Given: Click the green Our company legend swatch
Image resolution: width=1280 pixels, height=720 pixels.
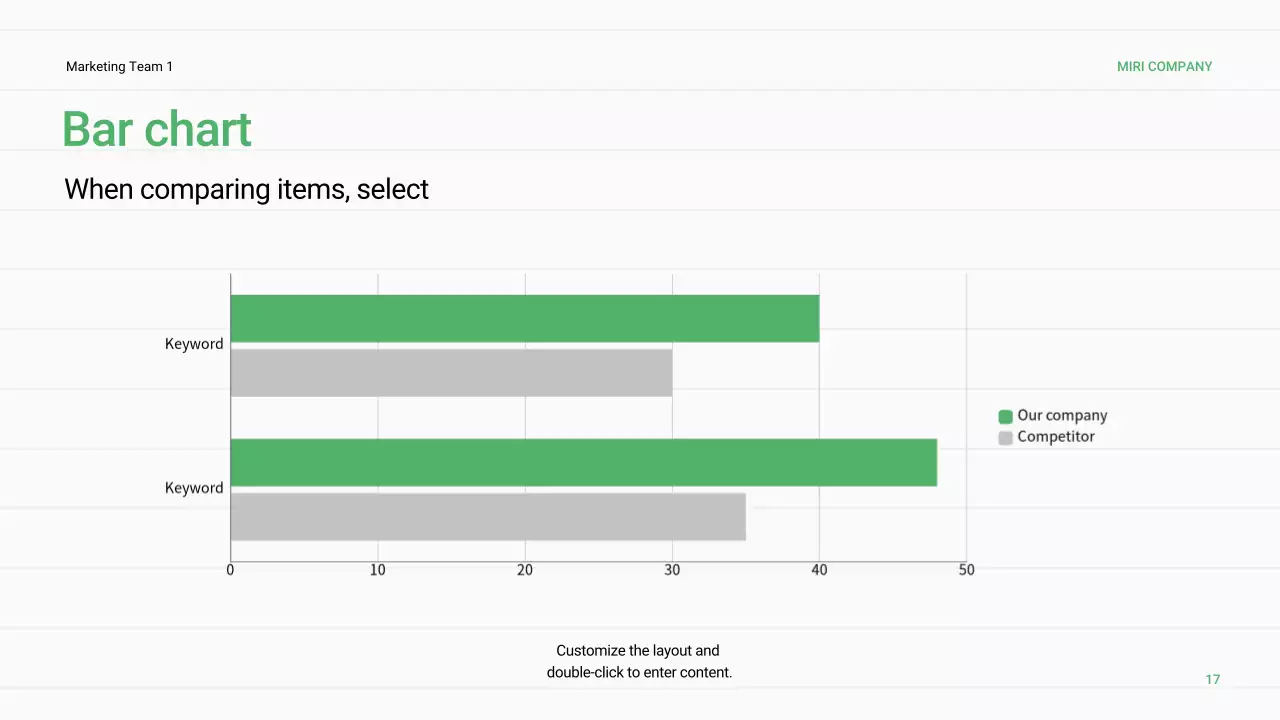Looking at the screenshot, I should point(1005,416).
